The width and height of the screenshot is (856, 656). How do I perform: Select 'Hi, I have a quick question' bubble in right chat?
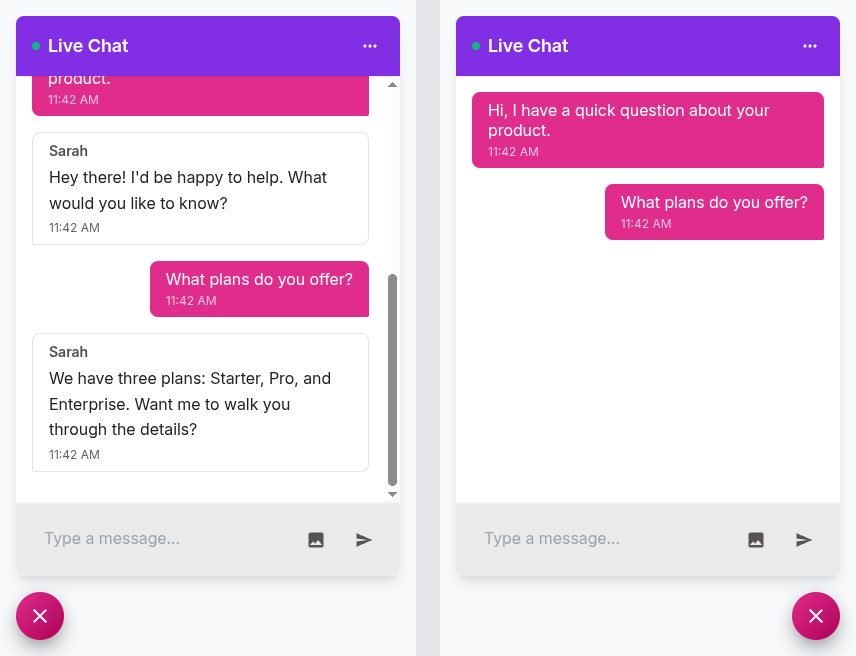tap(648, 130)
